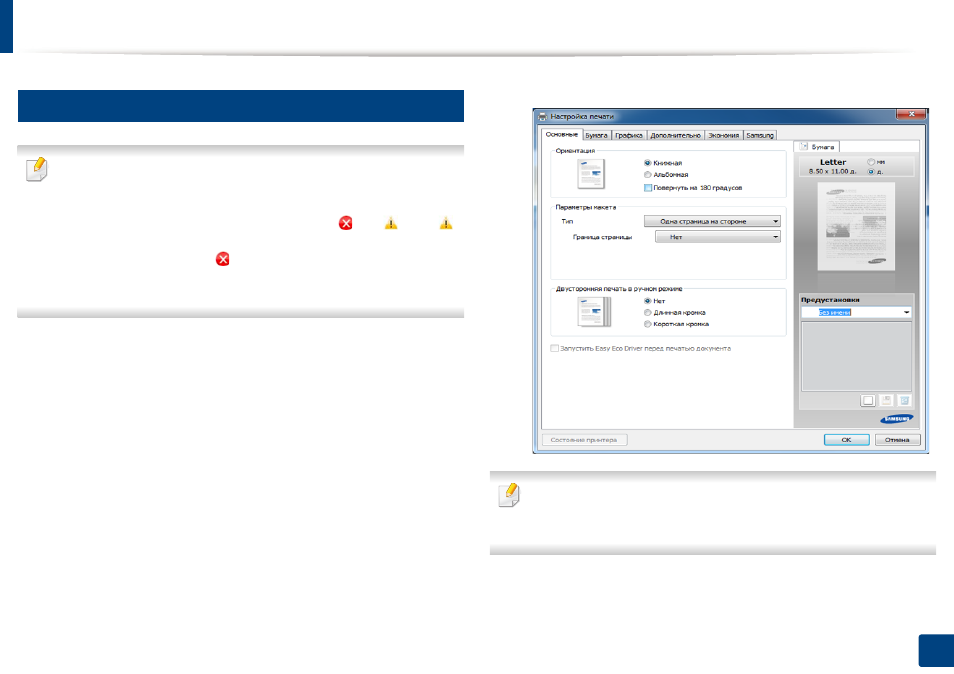Click the duplex printing preview icon
Viewport: 954px width, 674px height.
coord(594,312)
